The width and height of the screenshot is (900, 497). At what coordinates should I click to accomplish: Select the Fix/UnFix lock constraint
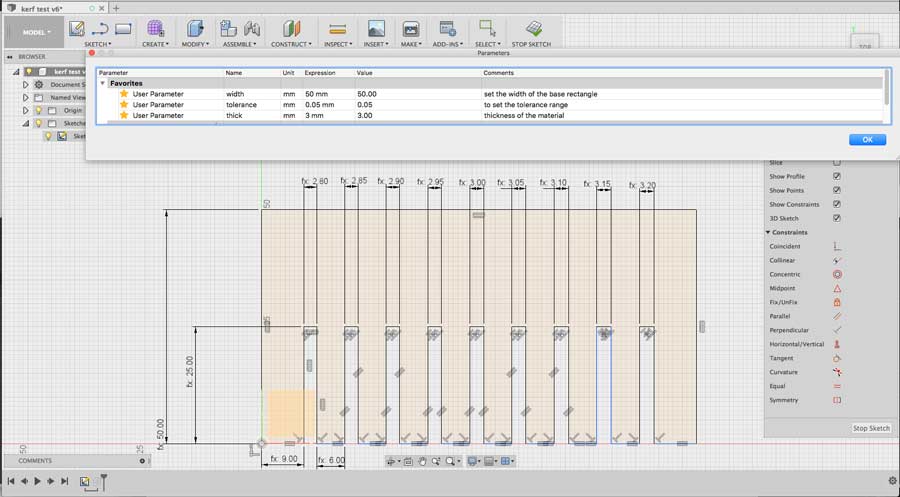[837, 302]
